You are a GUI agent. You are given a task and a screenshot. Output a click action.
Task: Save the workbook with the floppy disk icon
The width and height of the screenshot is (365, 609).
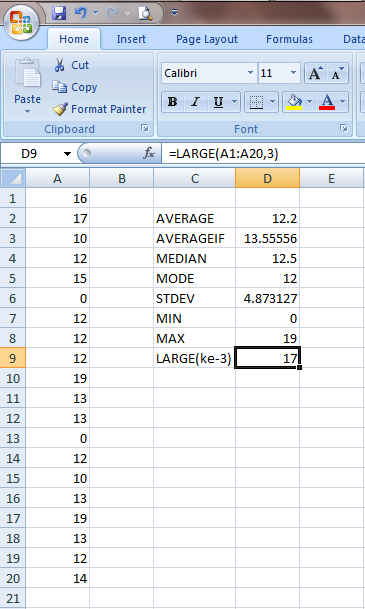point(59,13)
